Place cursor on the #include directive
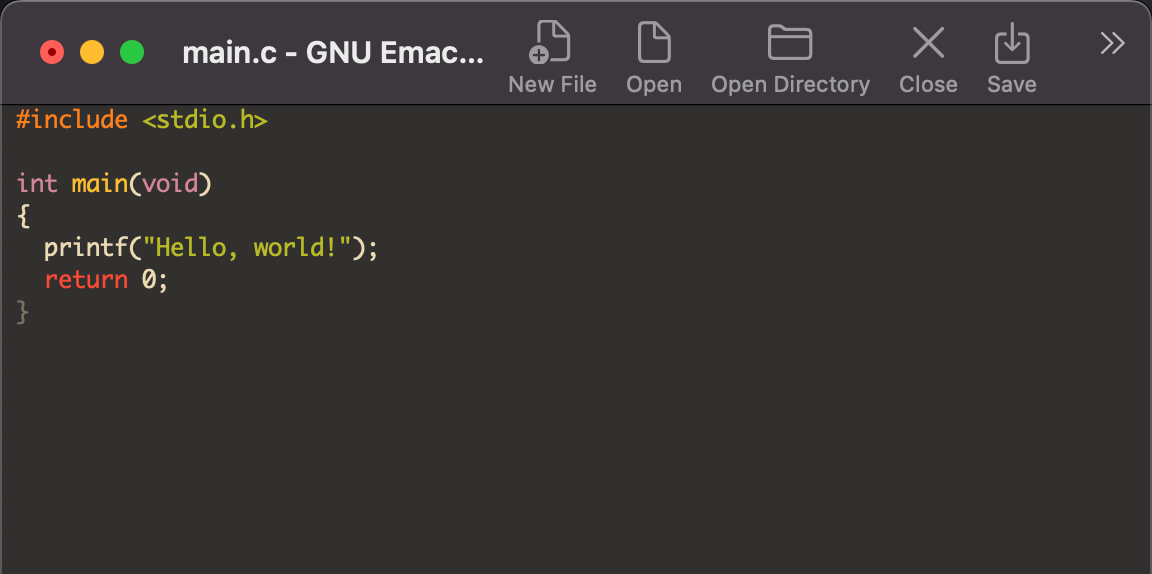The image size is (1152, 574). pos(72,121)
